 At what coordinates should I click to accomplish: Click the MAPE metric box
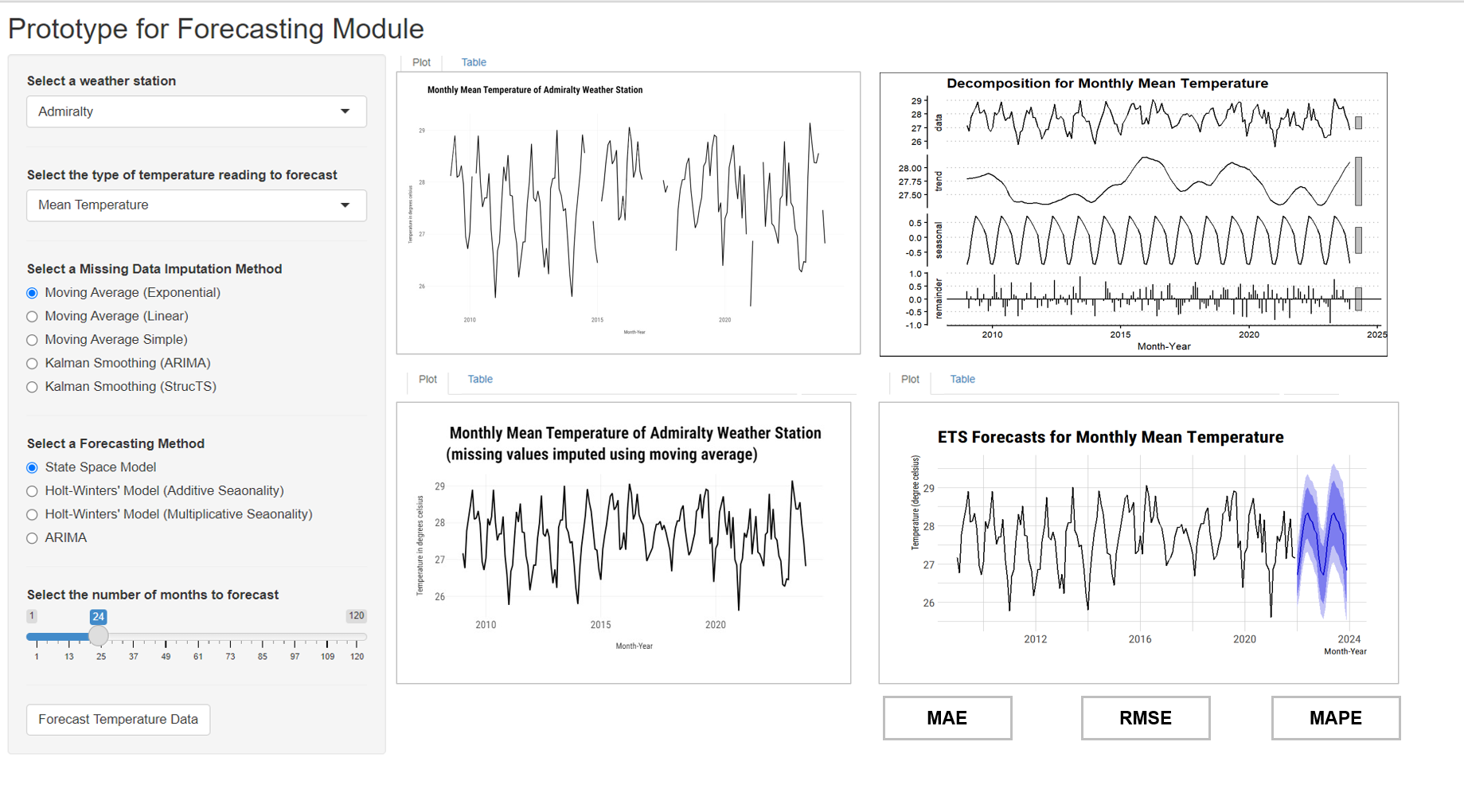point(1335,718)
